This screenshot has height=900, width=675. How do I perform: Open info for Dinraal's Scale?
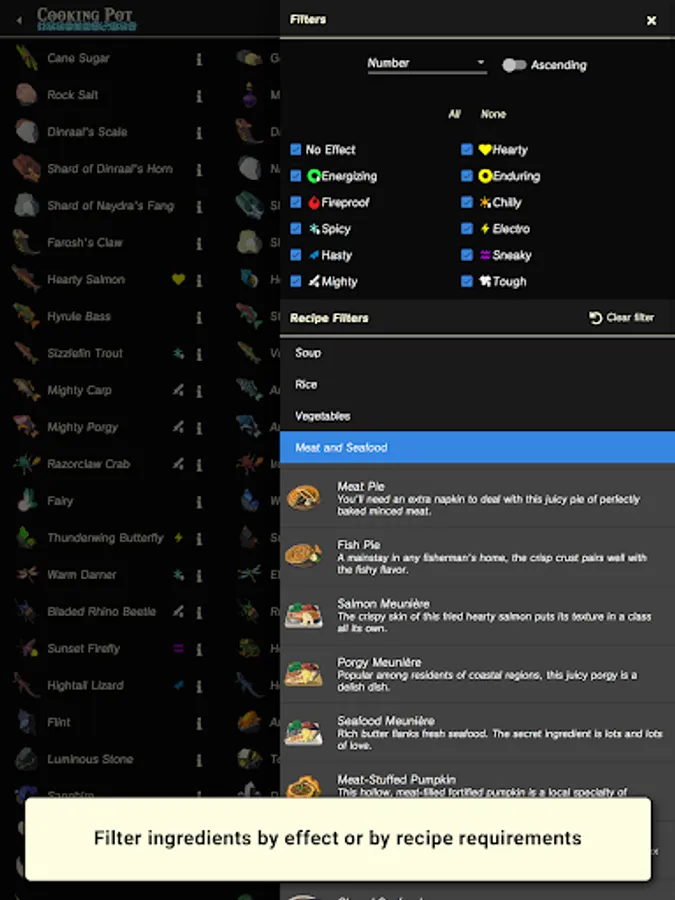(x=199, y=133)
